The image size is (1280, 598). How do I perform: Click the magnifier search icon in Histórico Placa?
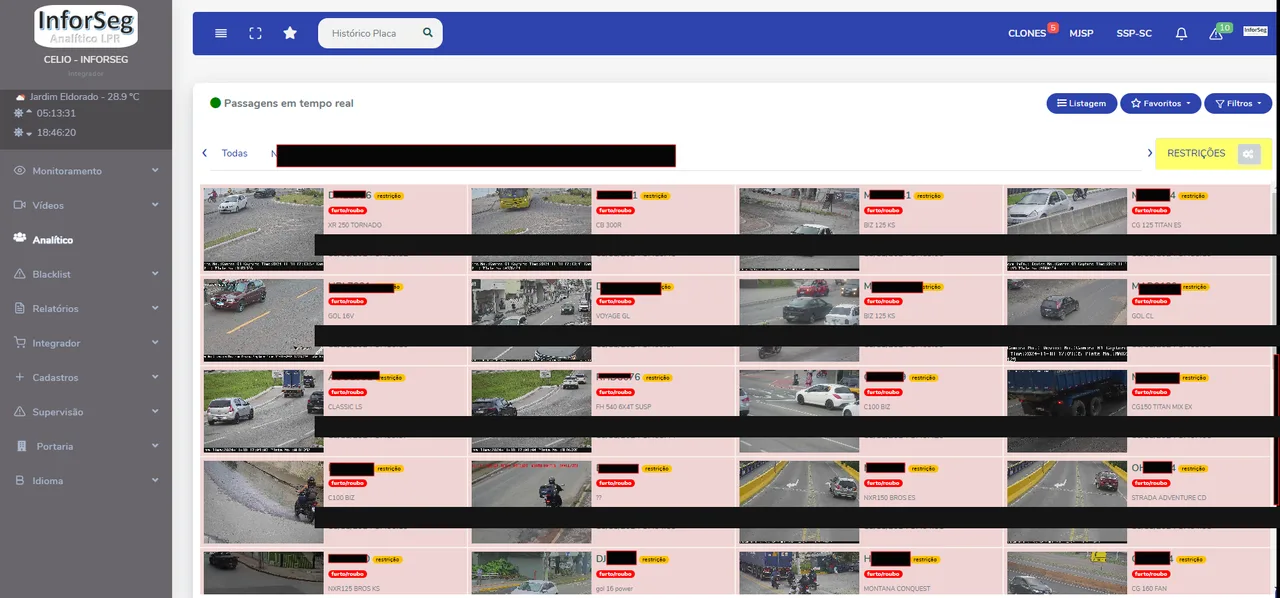point(428,33)
